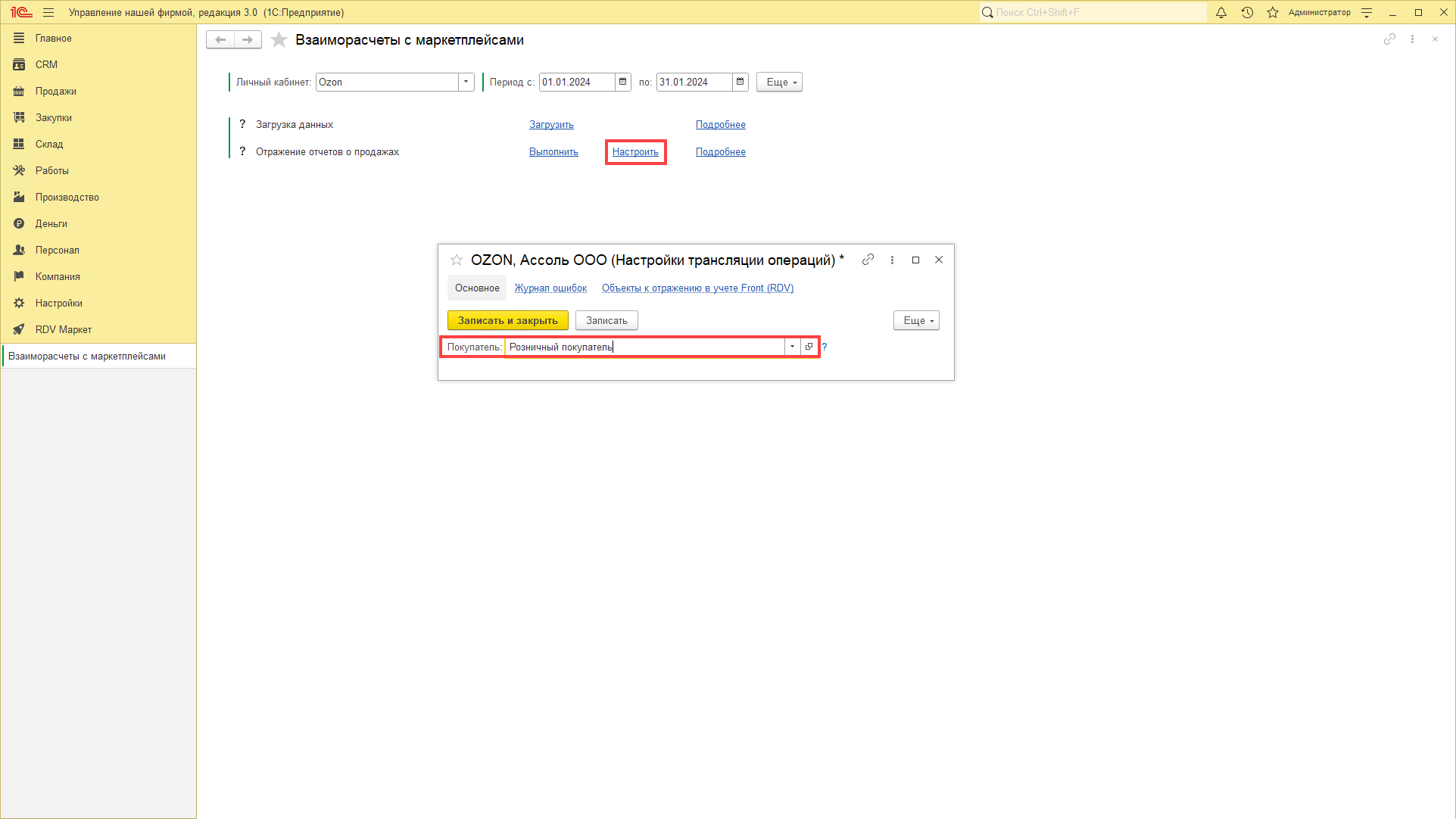Open calendar for period start date
Image resolution: width=1456 pixels, height=819 pixels.
click(x=622, y=82)
